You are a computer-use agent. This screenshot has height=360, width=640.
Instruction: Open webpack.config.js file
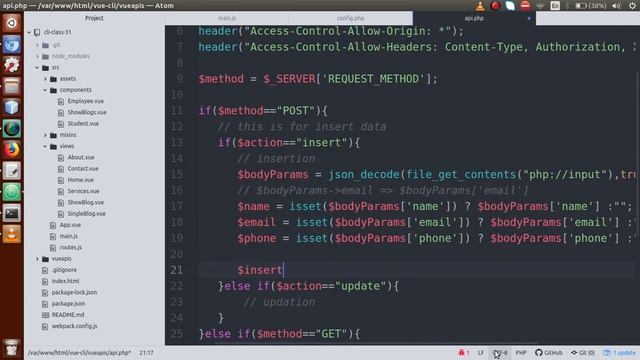tap(74, 327)
